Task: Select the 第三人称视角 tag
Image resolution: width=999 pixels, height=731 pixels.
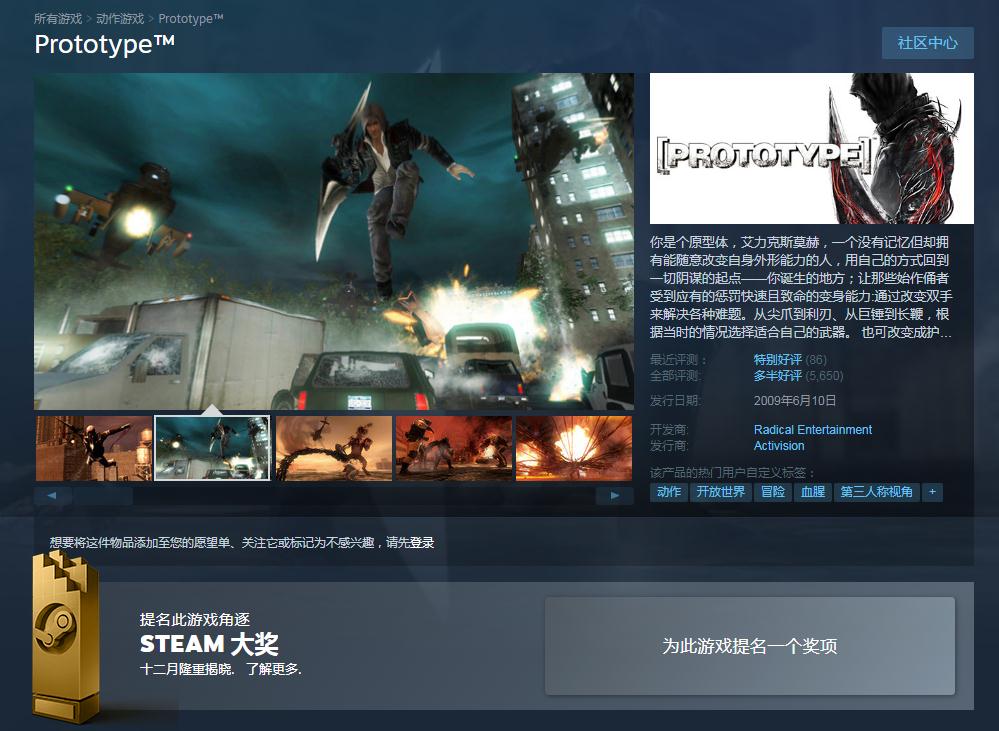Action: coord(877,492)
